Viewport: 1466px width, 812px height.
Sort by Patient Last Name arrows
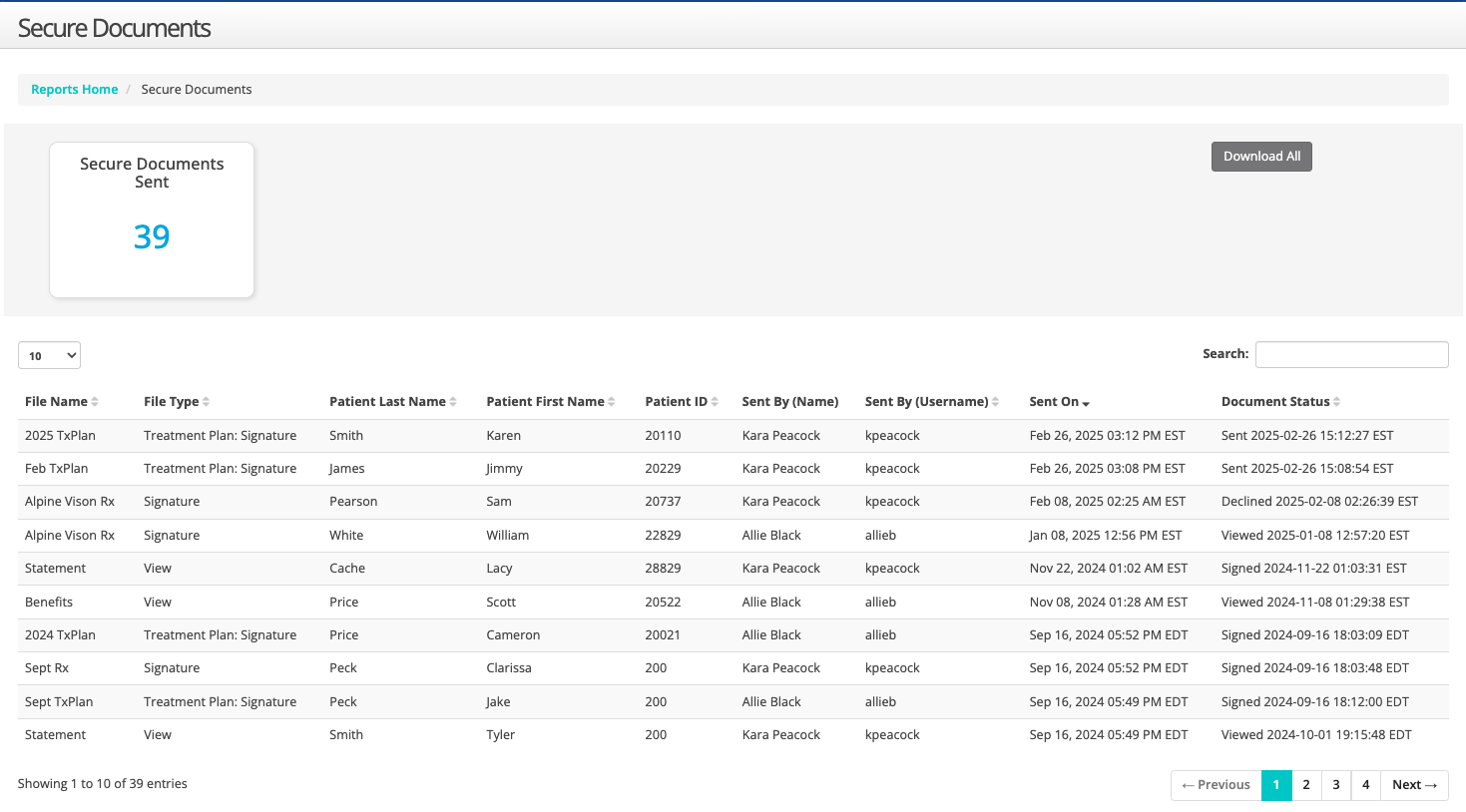[453, 402]
